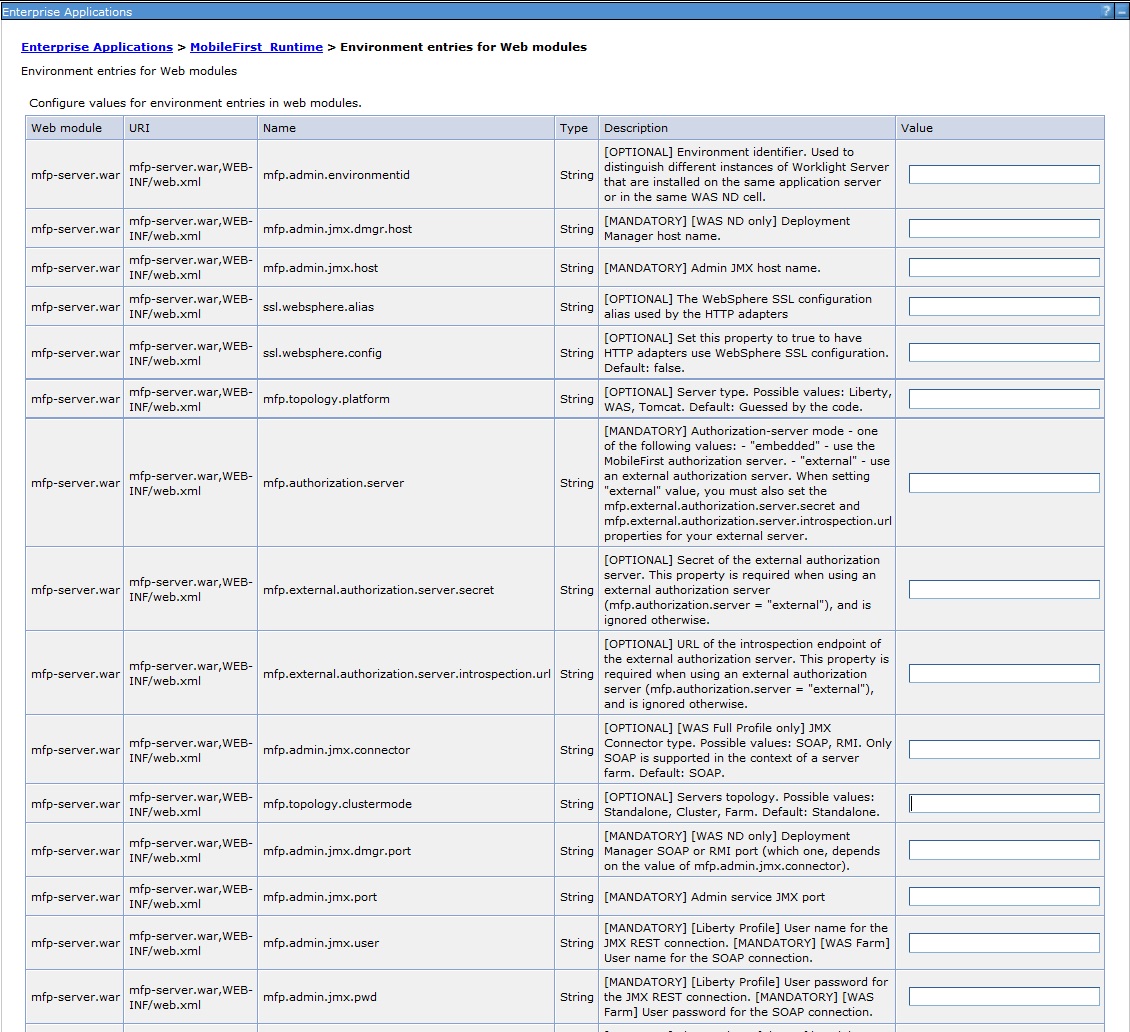Open help with the question mark icon
Image resolution: width=1130 pixels, height=1032 pixels.
click(1106, 12)
